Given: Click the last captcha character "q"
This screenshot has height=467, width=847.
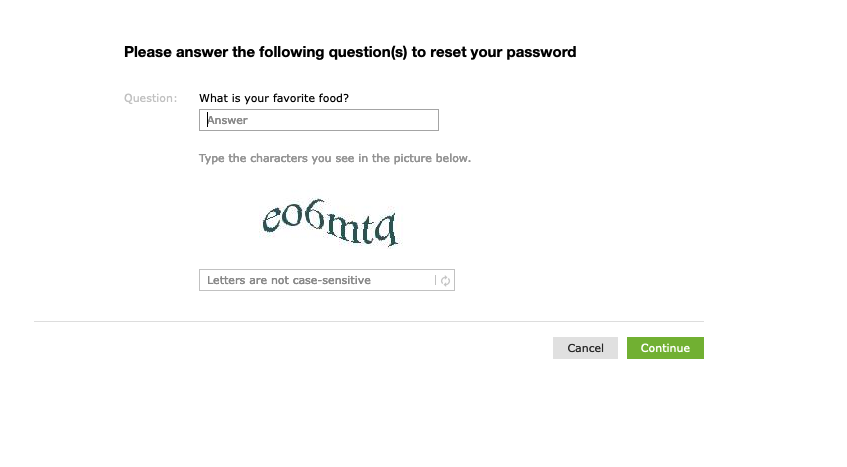Looking at the screenshot, I should [385, 231].
